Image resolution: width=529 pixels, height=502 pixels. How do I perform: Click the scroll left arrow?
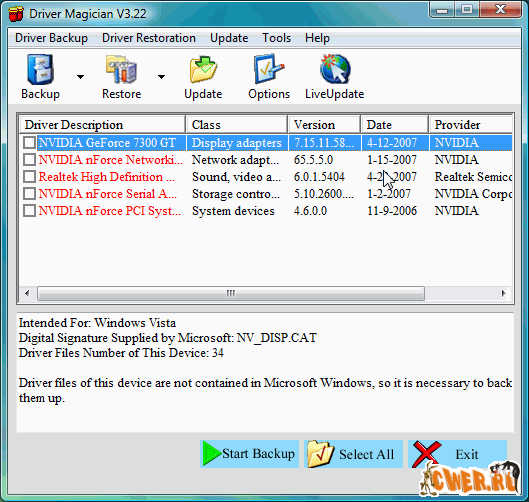tap(27, 293)
